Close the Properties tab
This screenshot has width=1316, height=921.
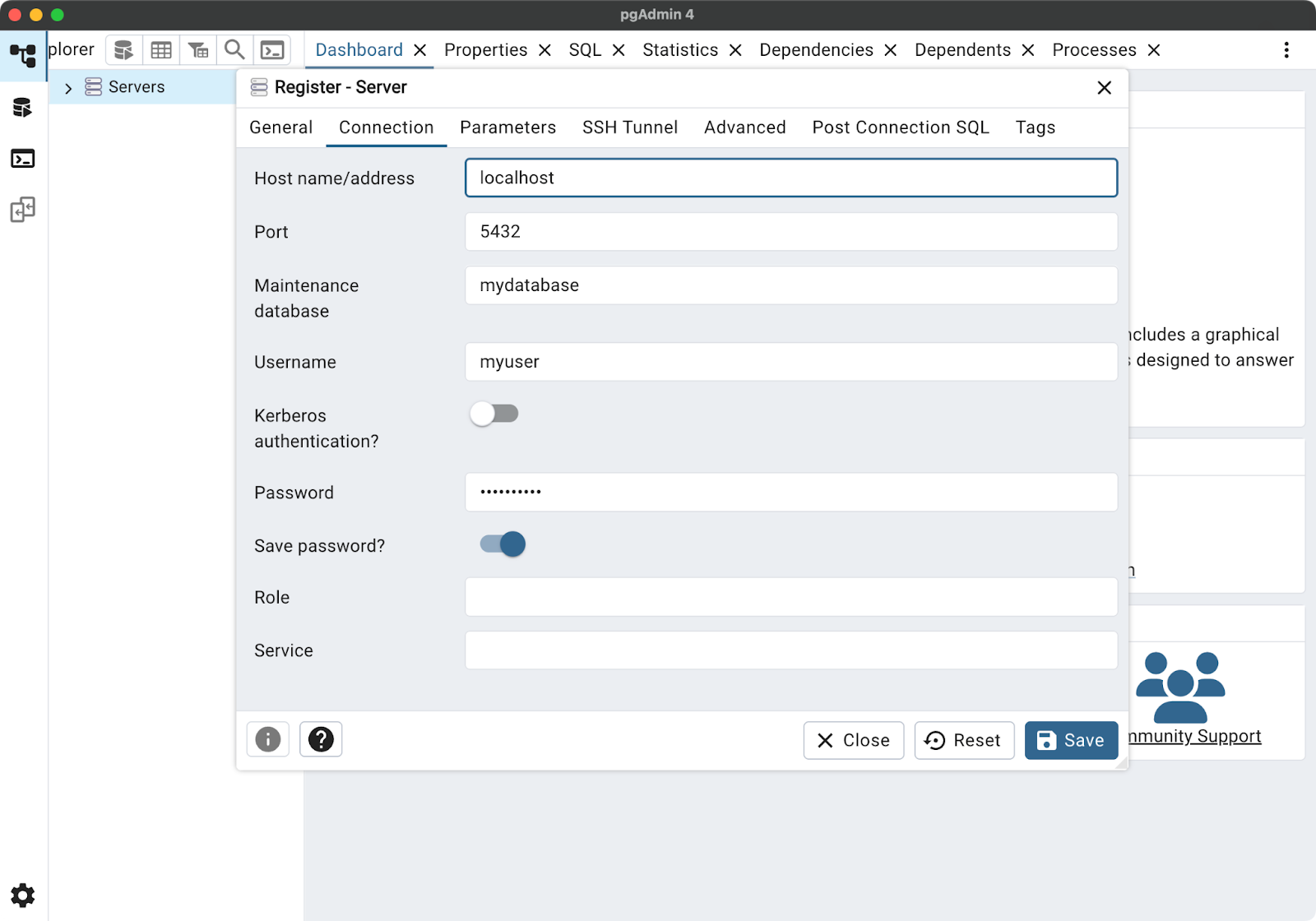tap(544, 50)
